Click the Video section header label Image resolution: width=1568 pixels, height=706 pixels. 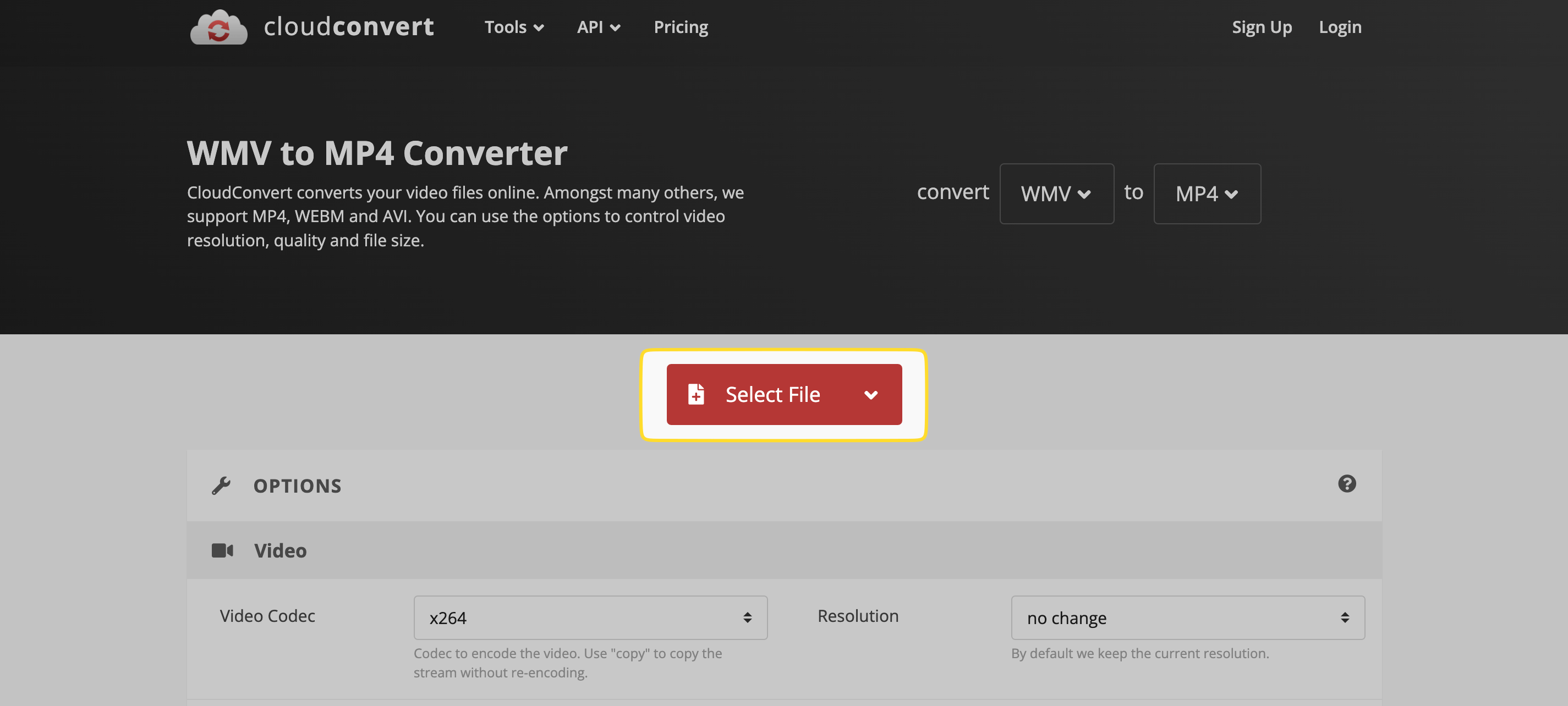click(x=280, y=550)
